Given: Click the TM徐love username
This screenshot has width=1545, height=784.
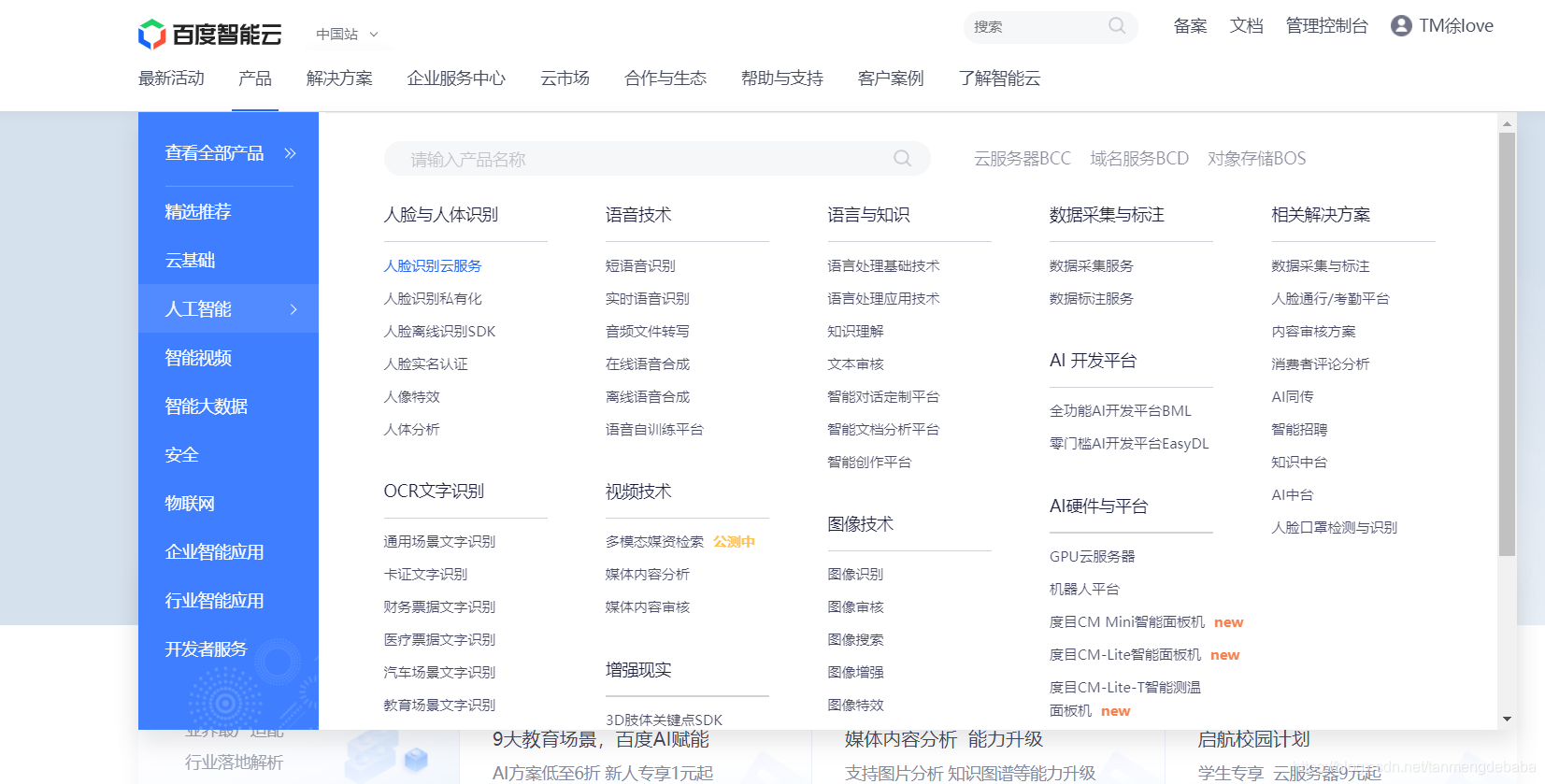Looking at the screenshot, I should point(1456,26).
